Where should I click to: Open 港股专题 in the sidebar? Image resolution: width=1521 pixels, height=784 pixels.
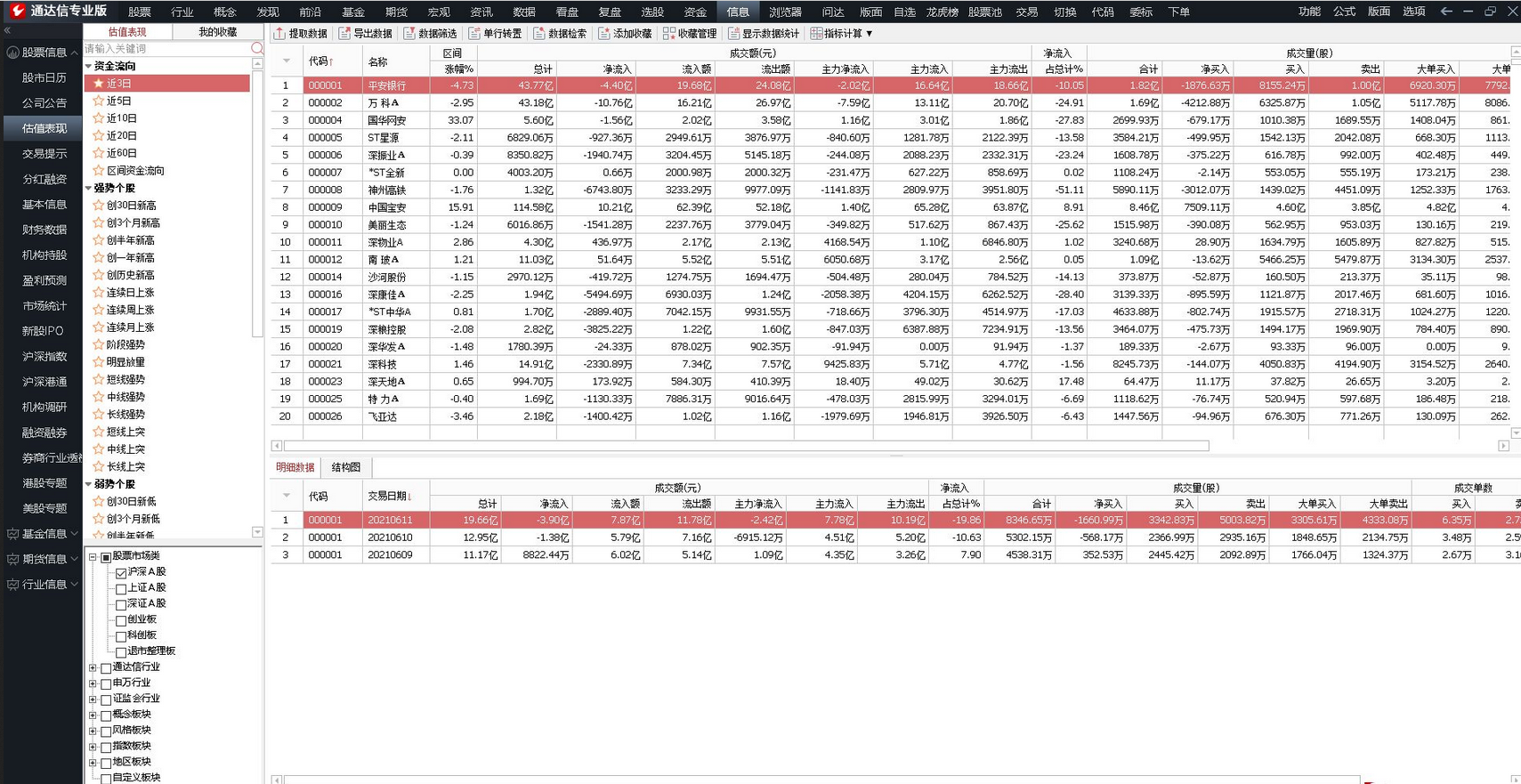tap(44, 483)
